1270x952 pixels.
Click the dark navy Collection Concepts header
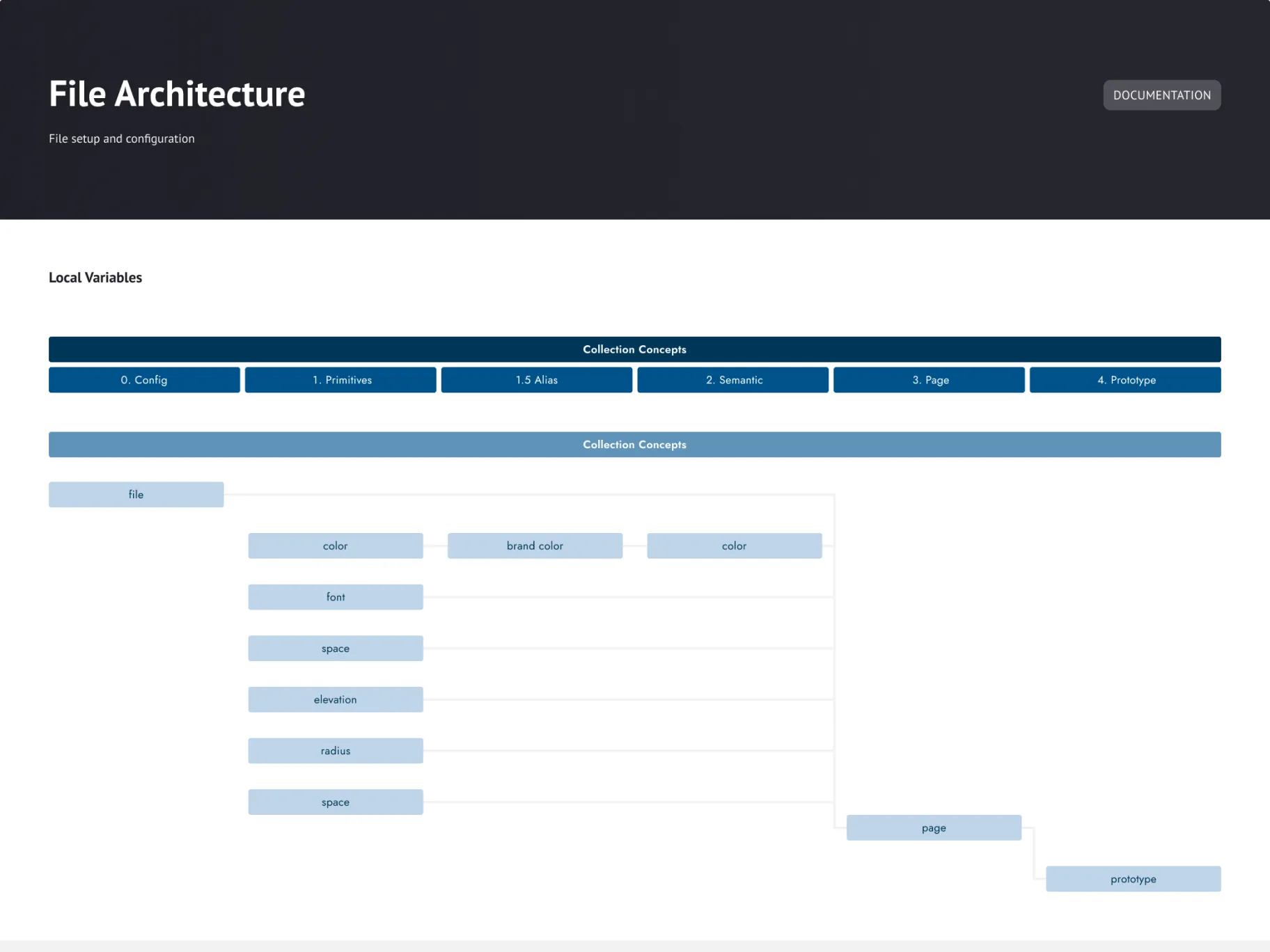pyautogui.click(x=634, y=349)
